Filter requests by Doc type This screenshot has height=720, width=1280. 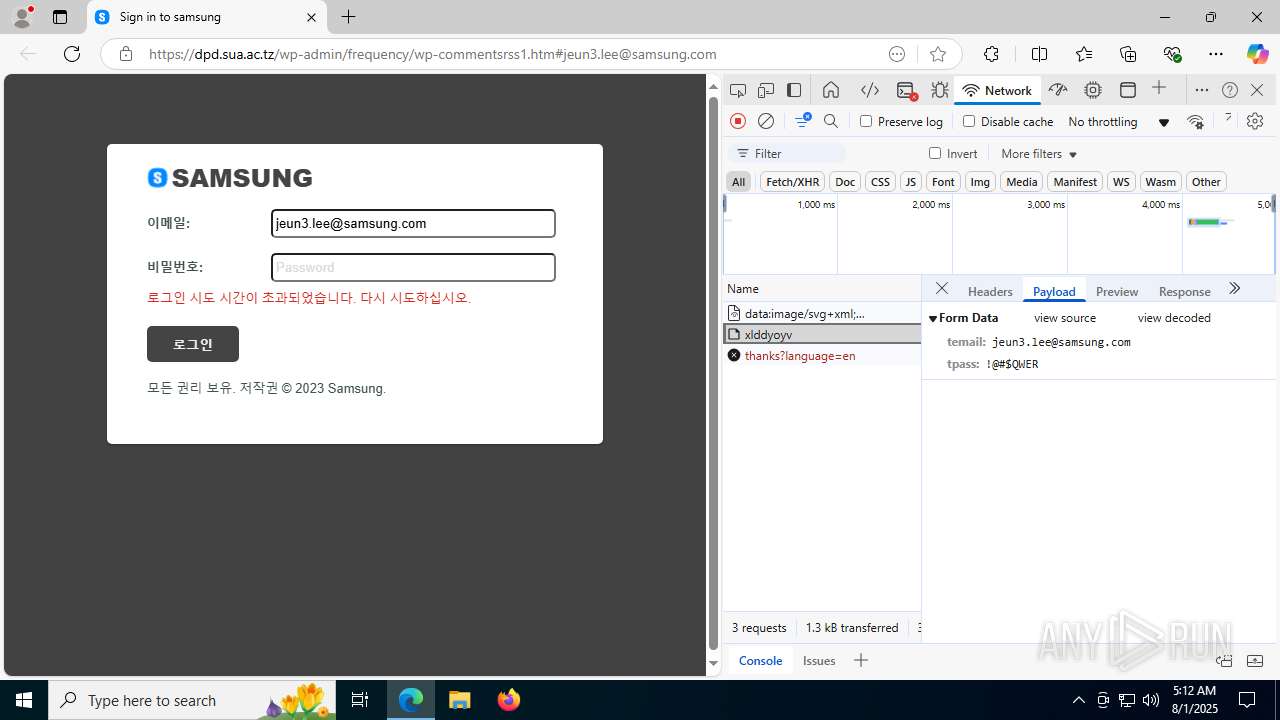845,181
